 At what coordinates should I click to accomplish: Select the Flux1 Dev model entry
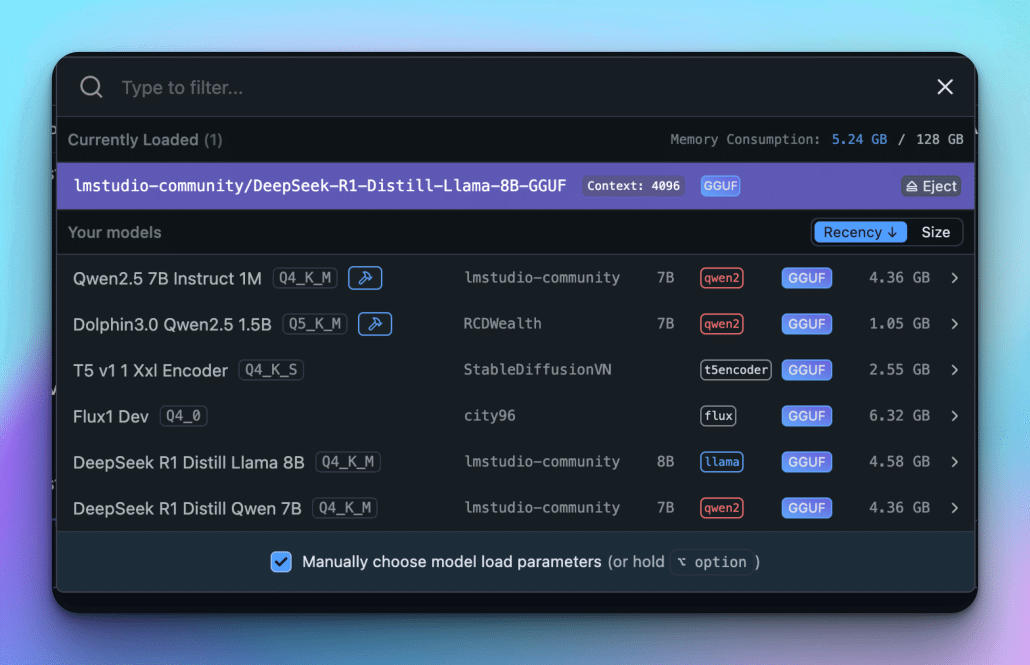111,416
